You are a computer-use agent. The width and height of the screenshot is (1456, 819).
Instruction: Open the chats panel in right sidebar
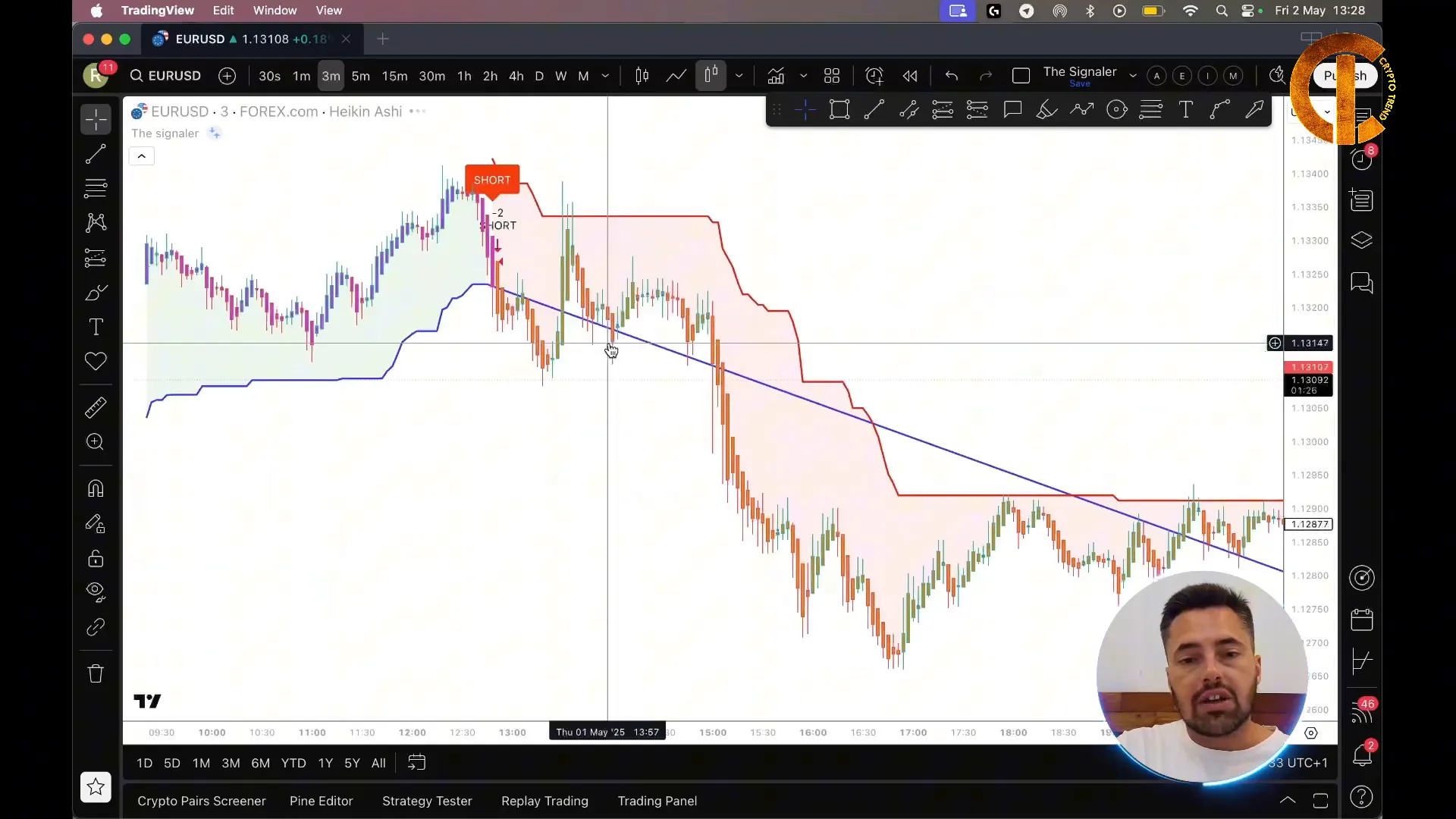point(1362,283)
